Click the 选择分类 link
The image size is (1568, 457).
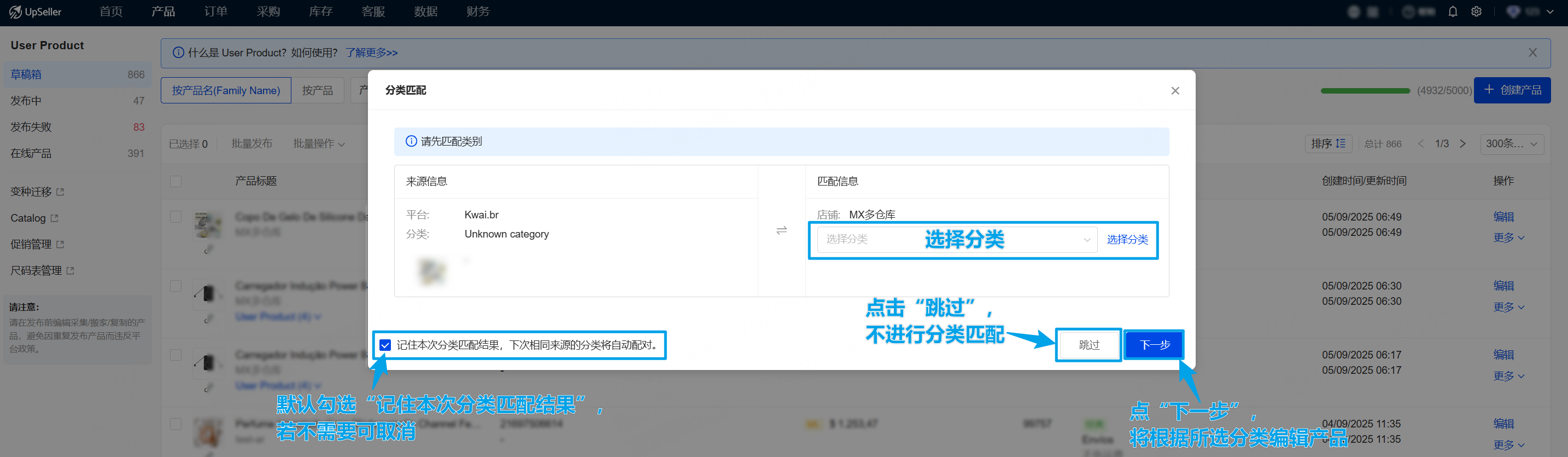coord(1127,240)
